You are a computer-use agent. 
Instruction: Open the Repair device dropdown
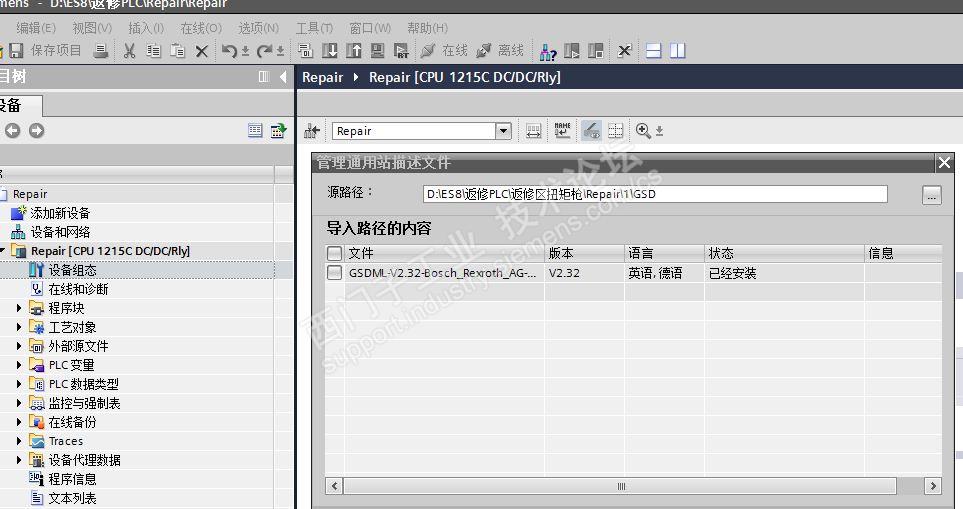click(503, 131)
